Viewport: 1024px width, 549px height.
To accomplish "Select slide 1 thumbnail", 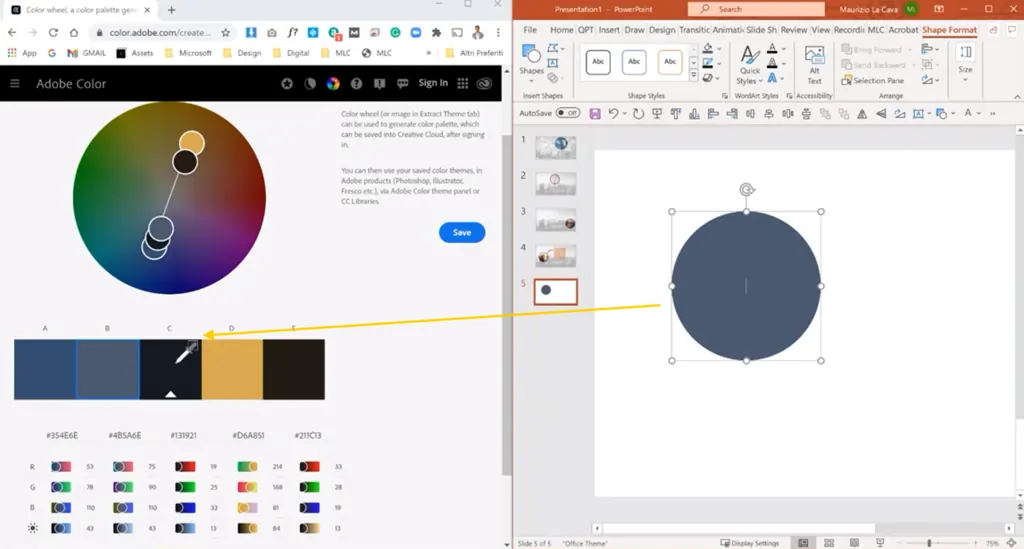I will pos(556,148).
